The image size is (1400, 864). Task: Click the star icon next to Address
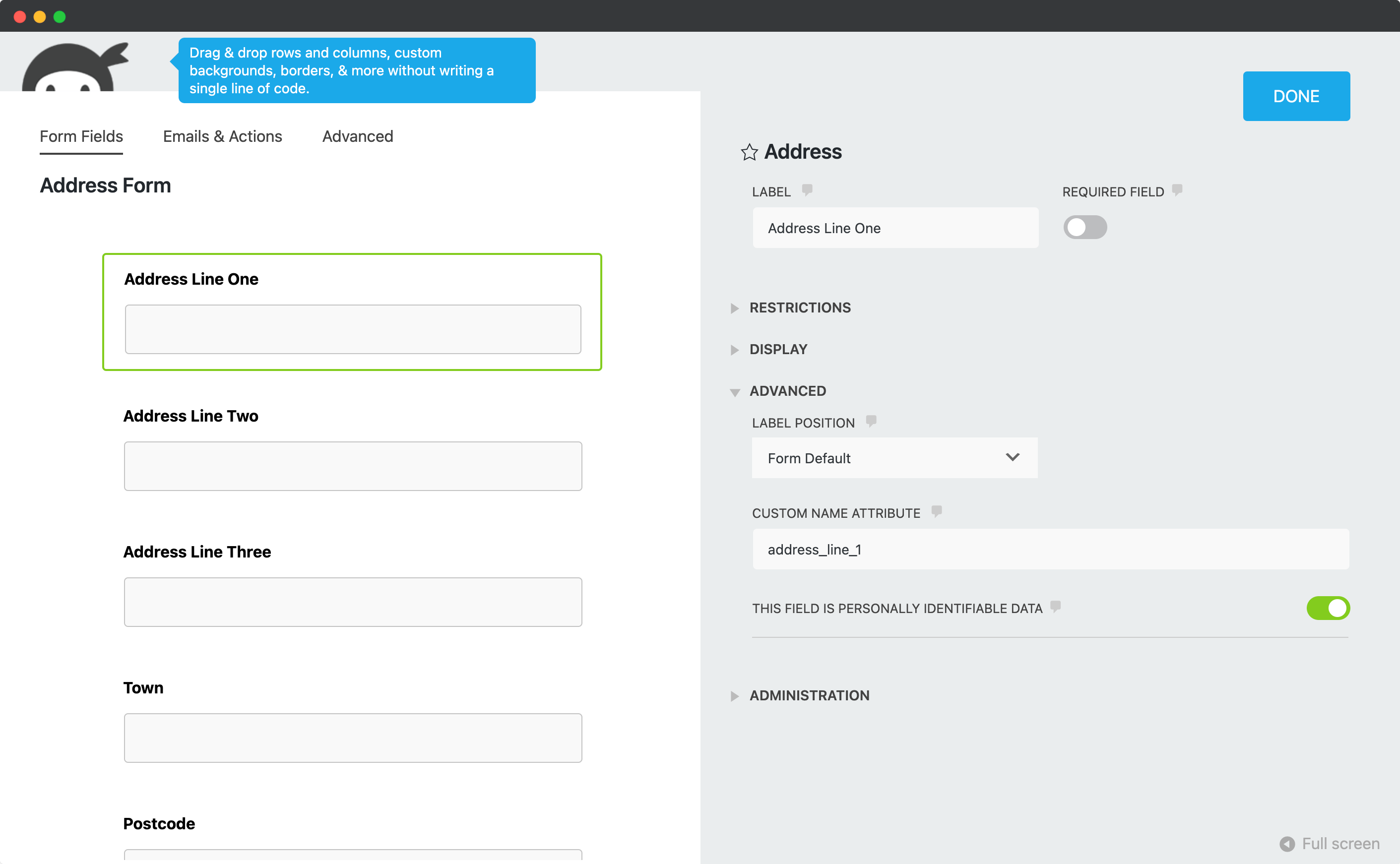tap(750, 151)
